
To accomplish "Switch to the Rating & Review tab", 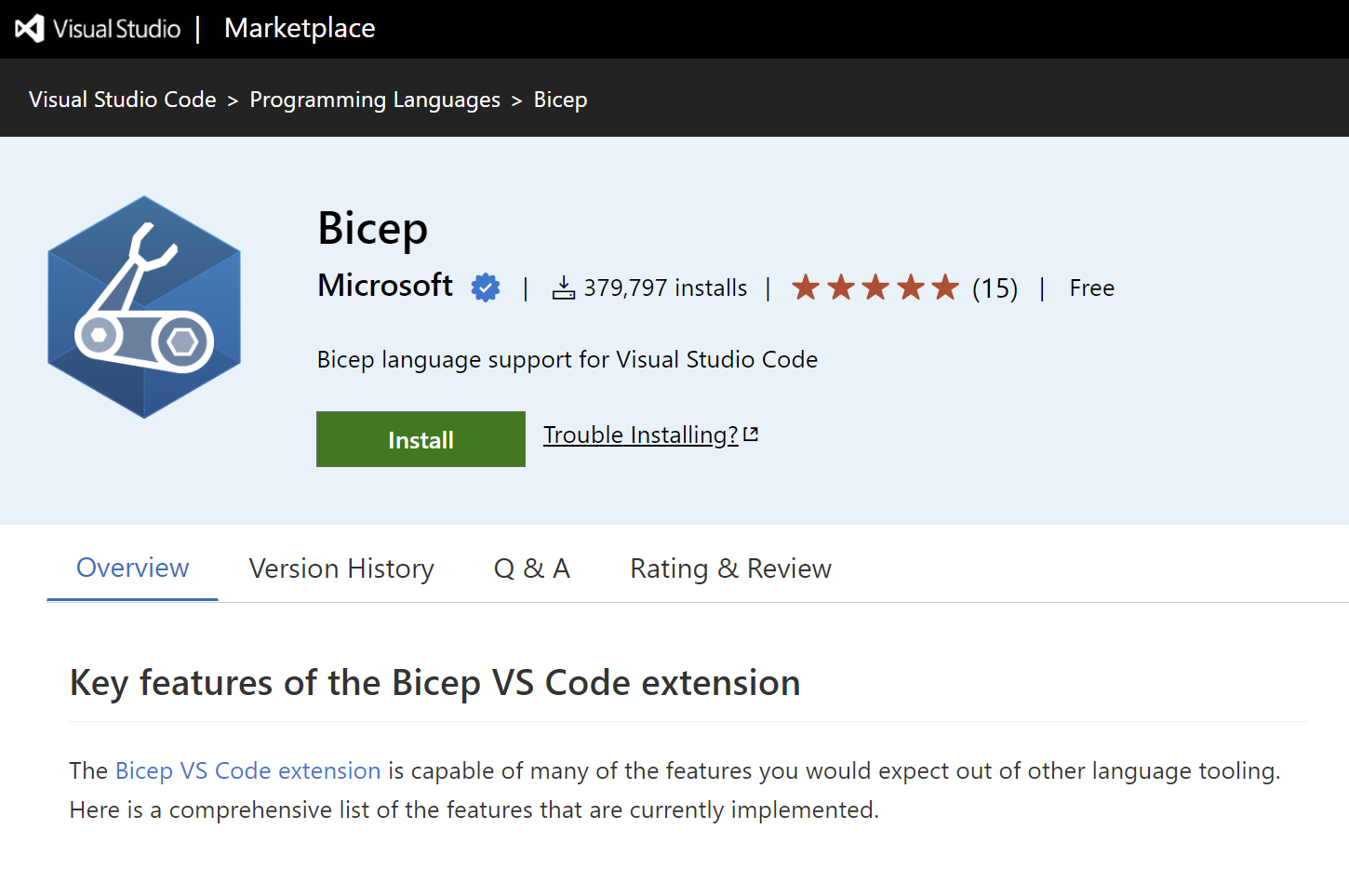I will (x=730, y=568).
